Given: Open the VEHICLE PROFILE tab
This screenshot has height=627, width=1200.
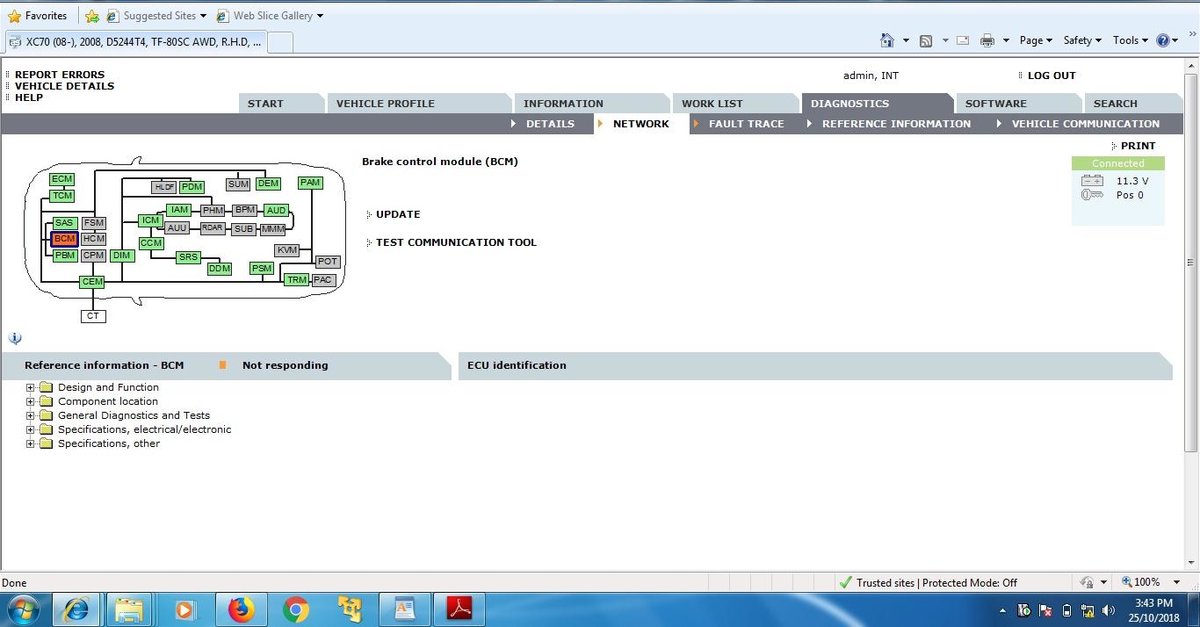Looking at the screenshot, I should 386,103.
